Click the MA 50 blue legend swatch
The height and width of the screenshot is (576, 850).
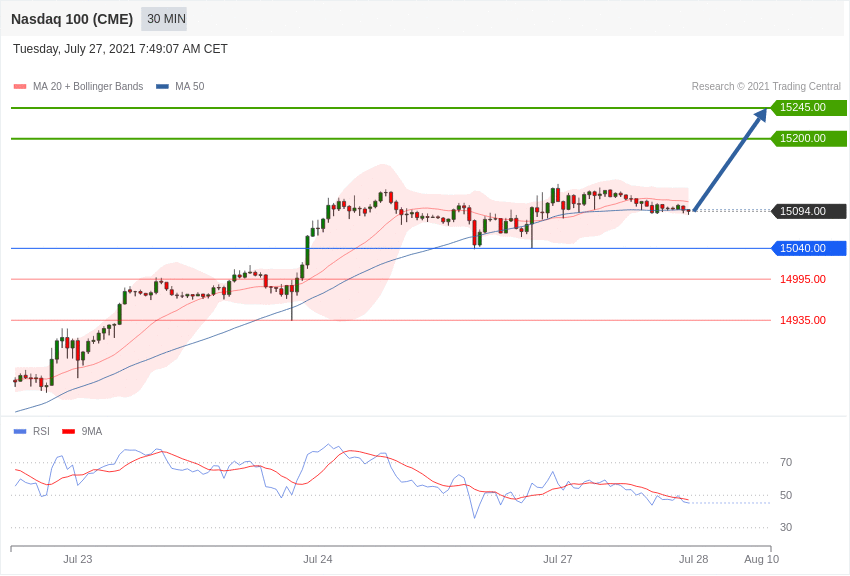(x=162, y=87)
